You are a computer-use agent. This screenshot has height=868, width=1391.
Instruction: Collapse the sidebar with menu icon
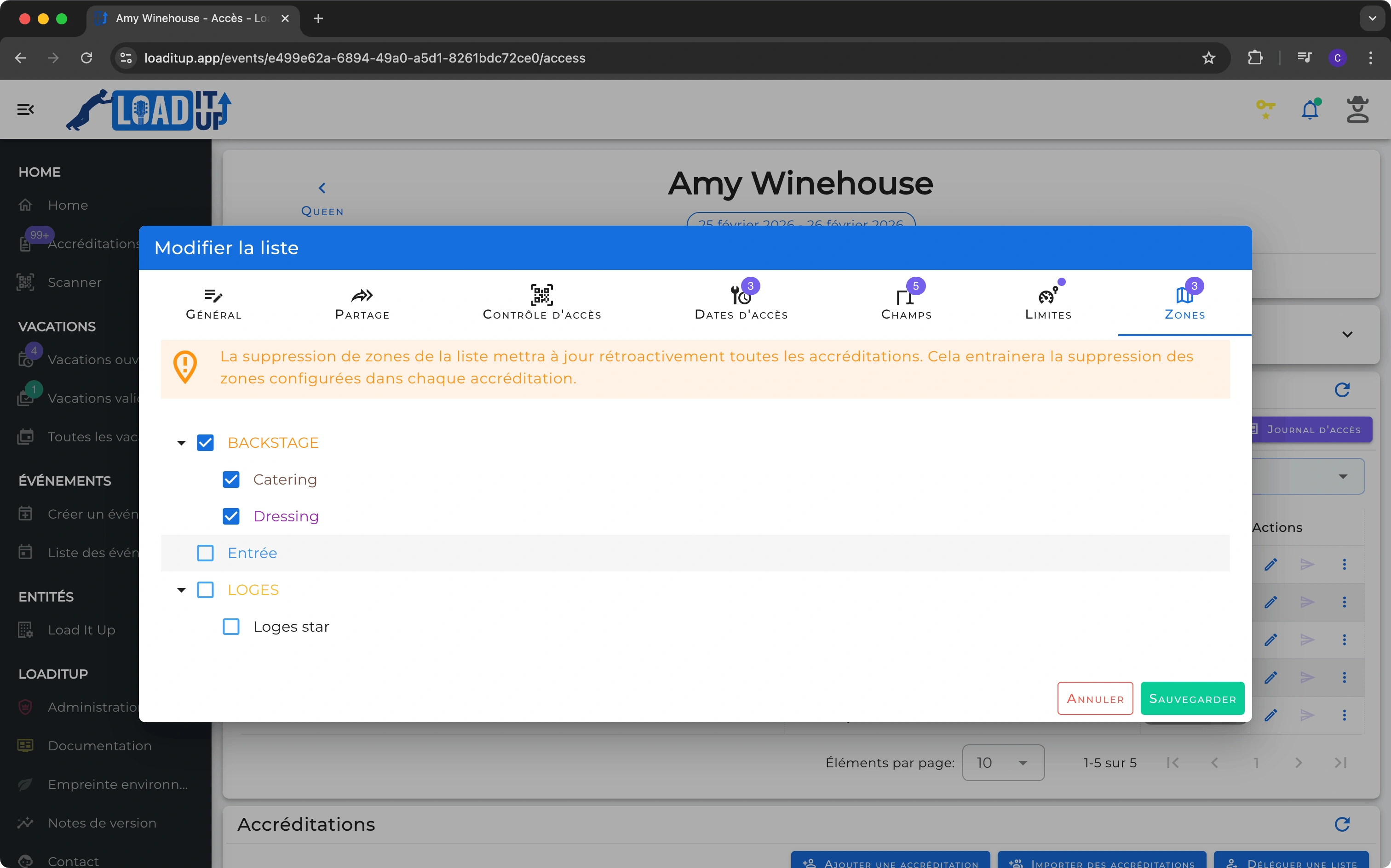click(25, 109)
